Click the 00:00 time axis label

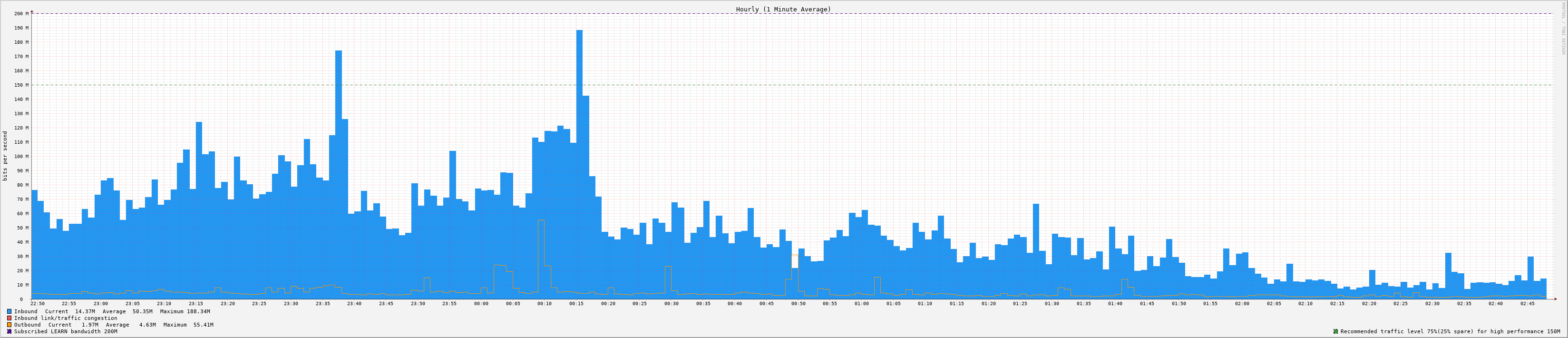coord(481,303)
